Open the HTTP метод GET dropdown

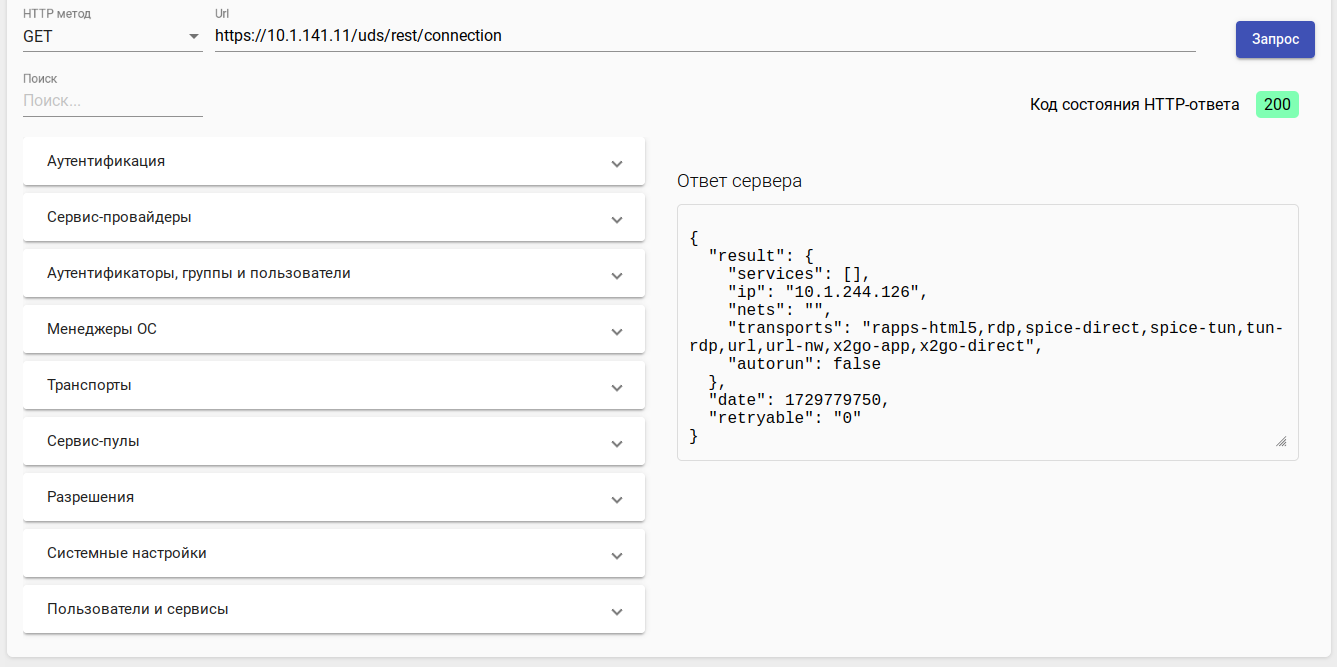pos(111,37)
